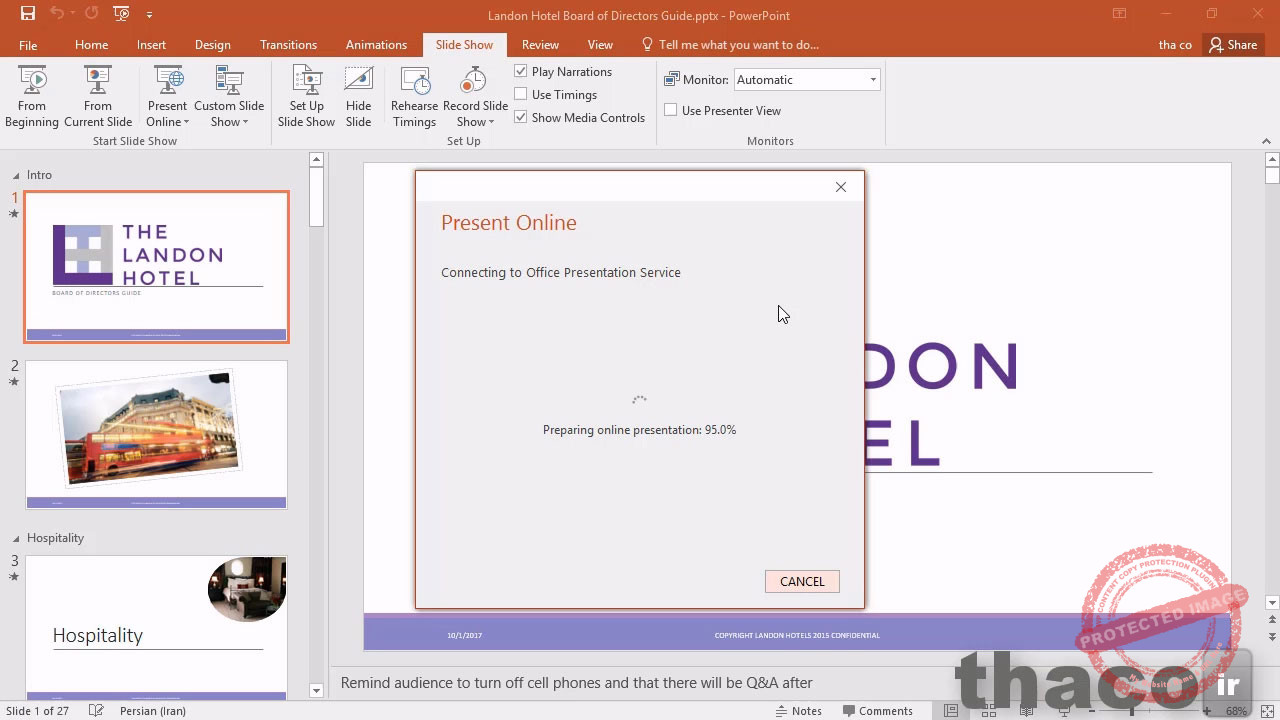Click the Share button
1280x720 pixels.
[x=1232, y=45]
